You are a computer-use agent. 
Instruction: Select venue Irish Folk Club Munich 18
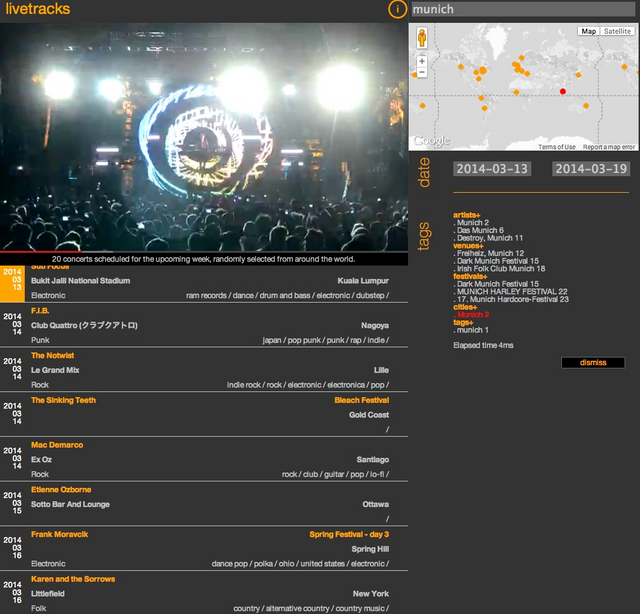click(499, 269)
